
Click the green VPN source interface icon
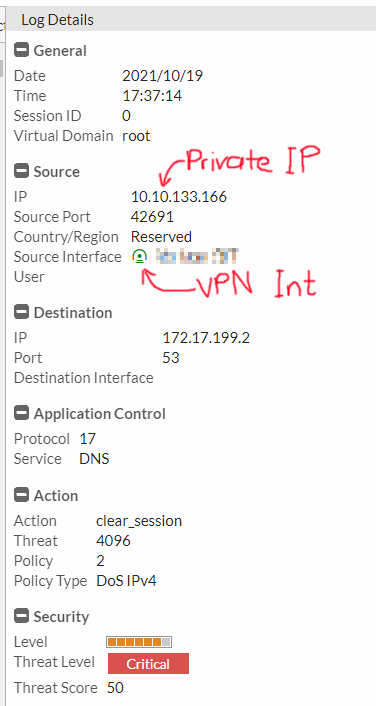coord(140,257)
